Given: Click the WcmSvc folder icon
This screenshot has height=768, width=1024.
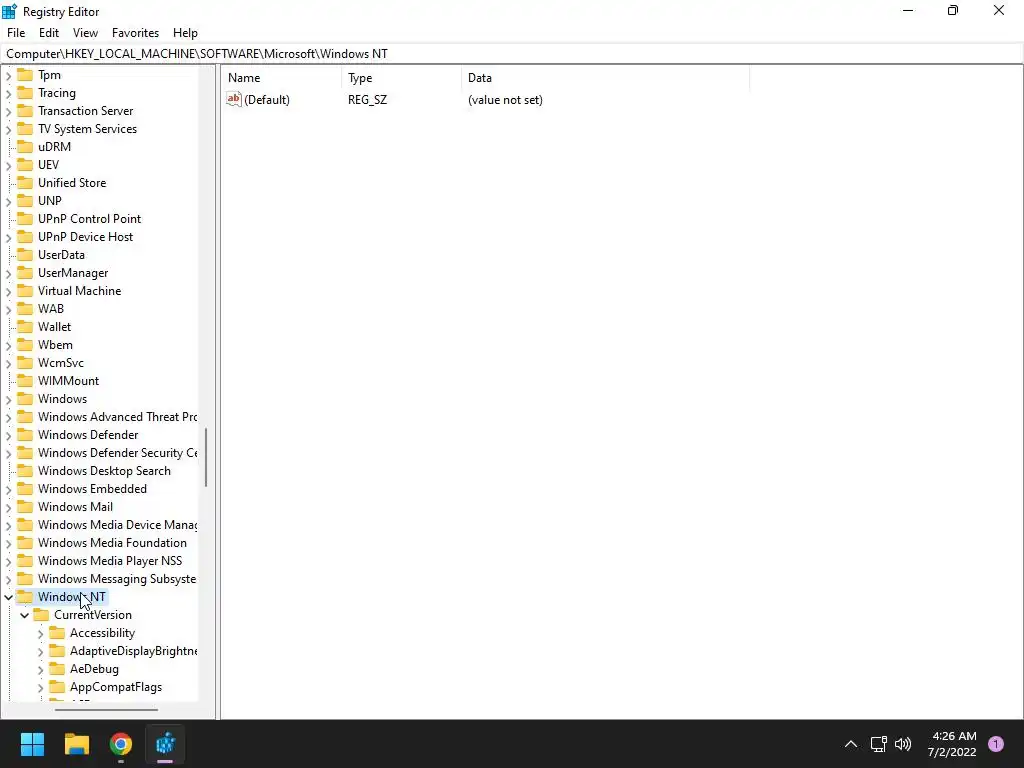Looking at the screenshot, I should [x=25, y=362].
